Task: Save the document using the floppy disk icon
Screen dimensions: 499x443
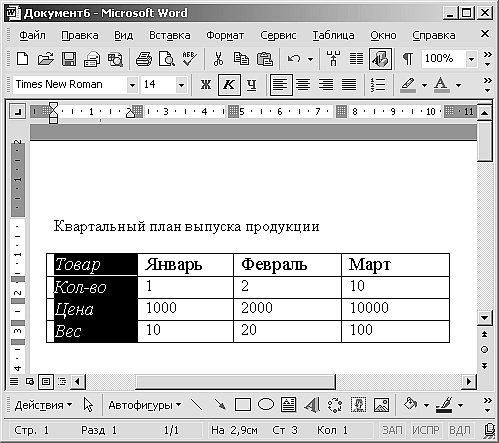Action: tap(69, 59)
